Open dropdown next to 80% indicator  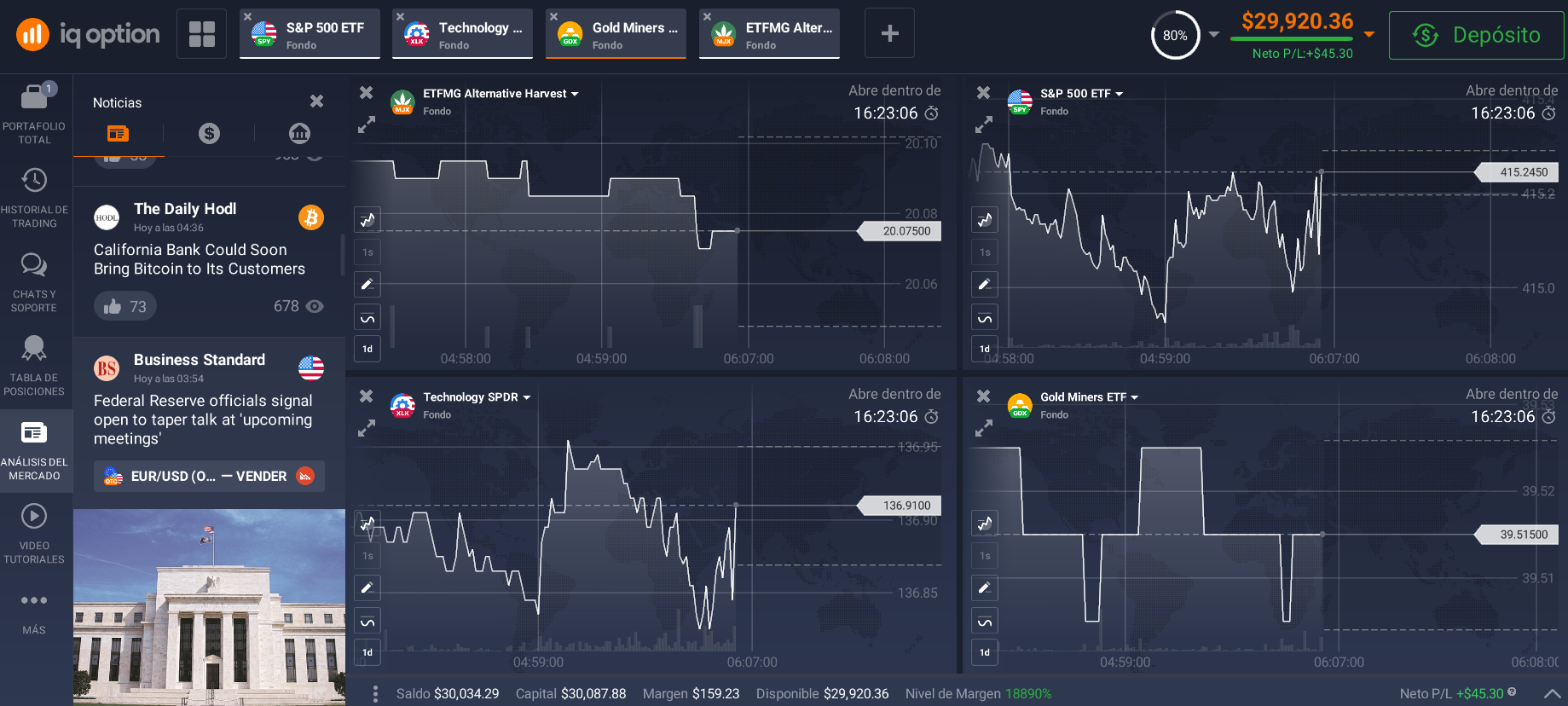[x=1214, y=35]
